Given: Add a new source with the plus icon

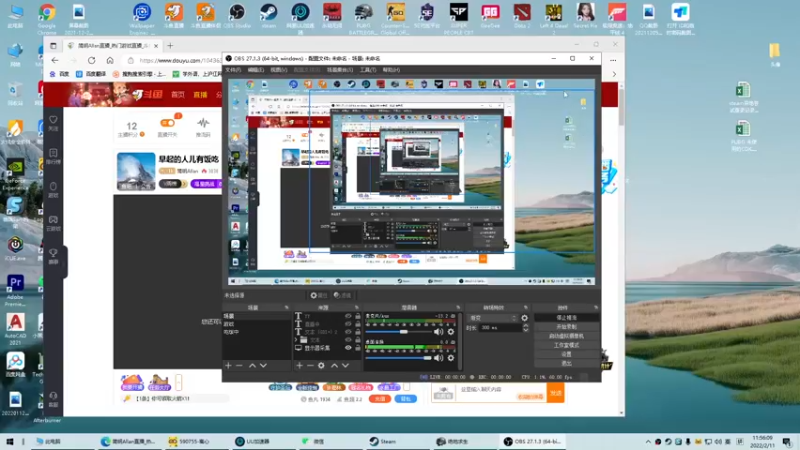Looking at the screenshot, I should pyautogui.click(x=299, y=365).
